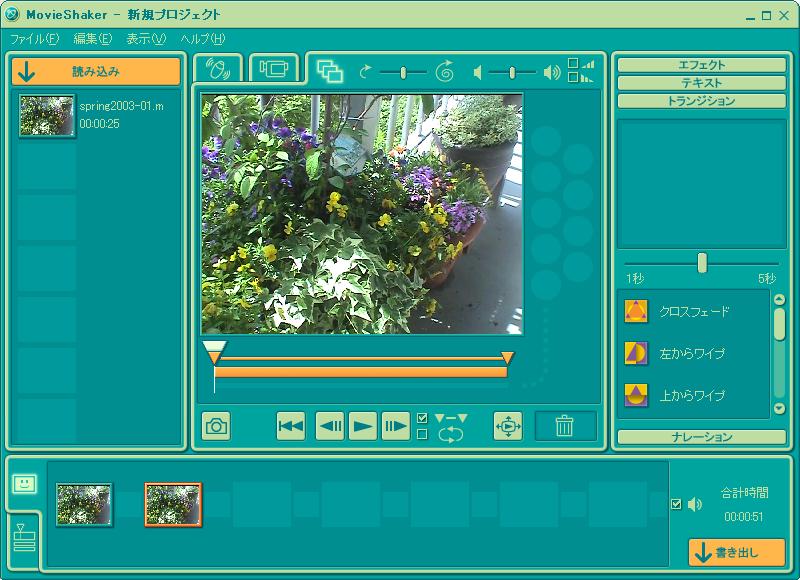Click the fade-in volume bars icon
This screenshot has width=800, height=580.
(x=588, y=64)
